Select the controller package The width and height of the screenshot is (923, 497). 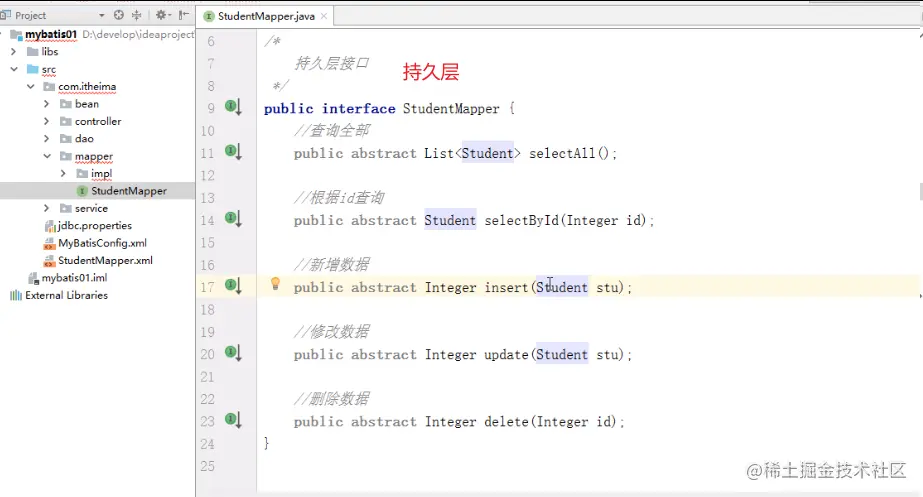pyautogui.click(x=98, y=121)
